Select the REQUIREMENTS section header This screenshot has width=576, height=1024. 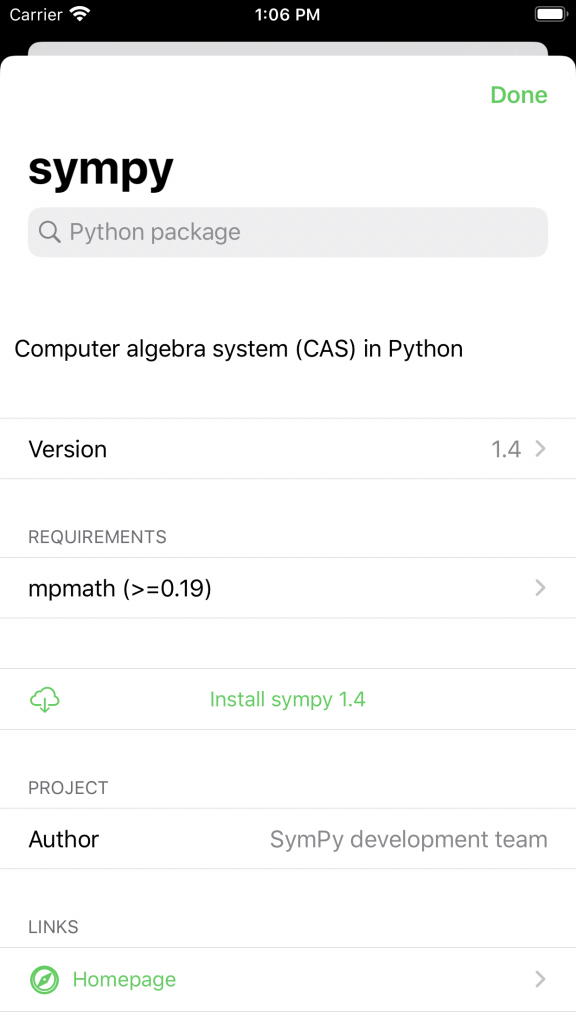pos(97,537)
